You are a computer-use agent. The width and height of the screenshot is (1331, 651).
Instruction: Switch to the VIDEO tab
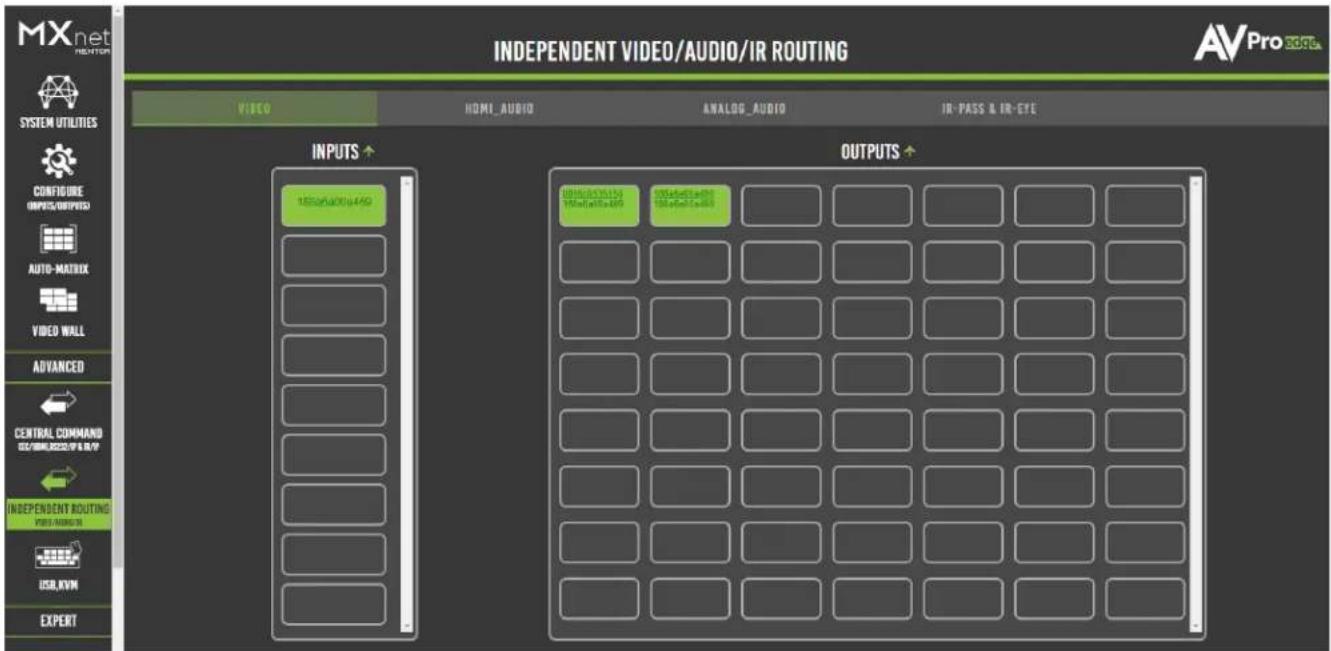255,109
